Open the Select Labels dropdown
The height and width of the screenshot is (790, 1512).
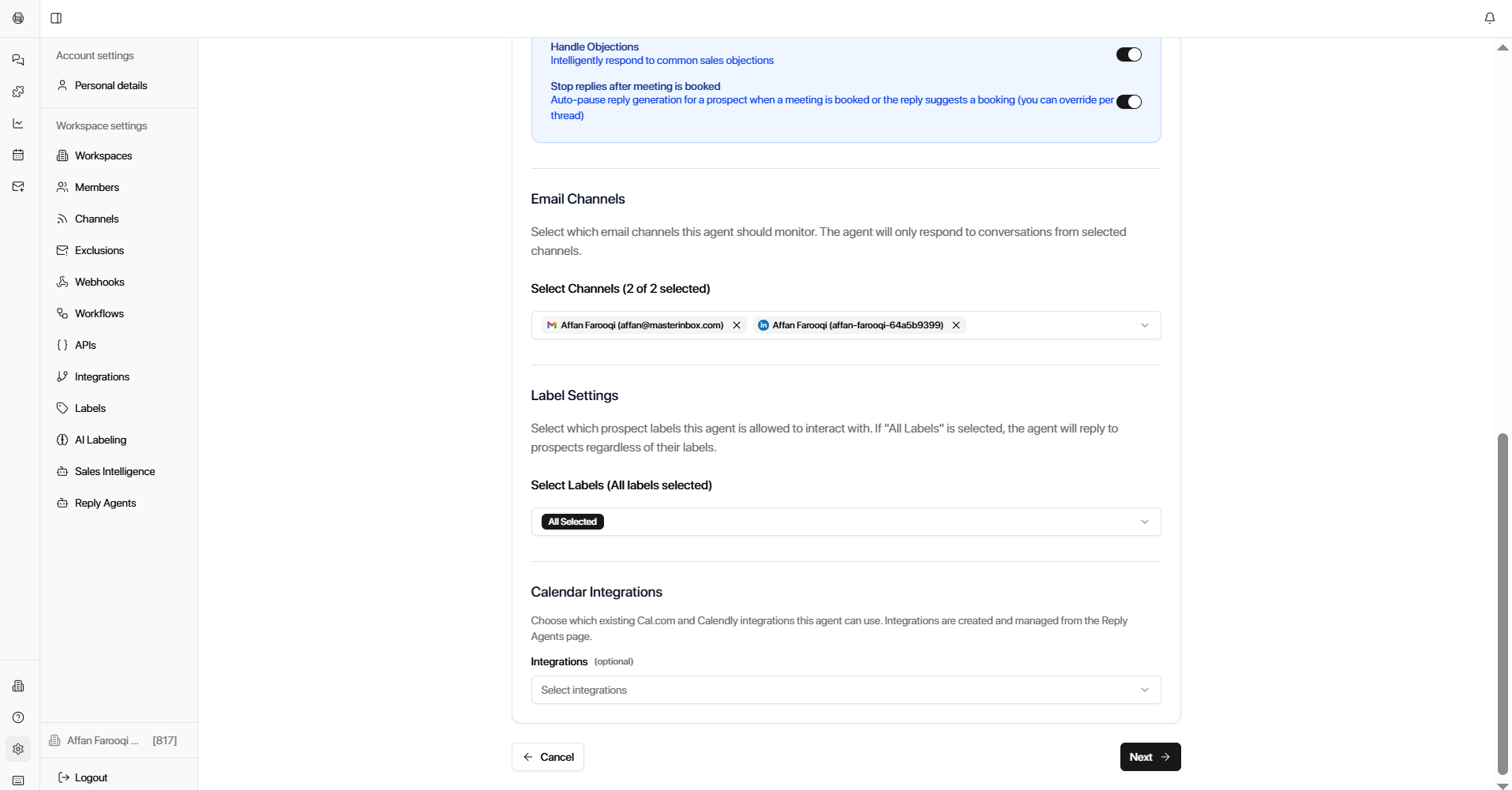click(1144, 522)
